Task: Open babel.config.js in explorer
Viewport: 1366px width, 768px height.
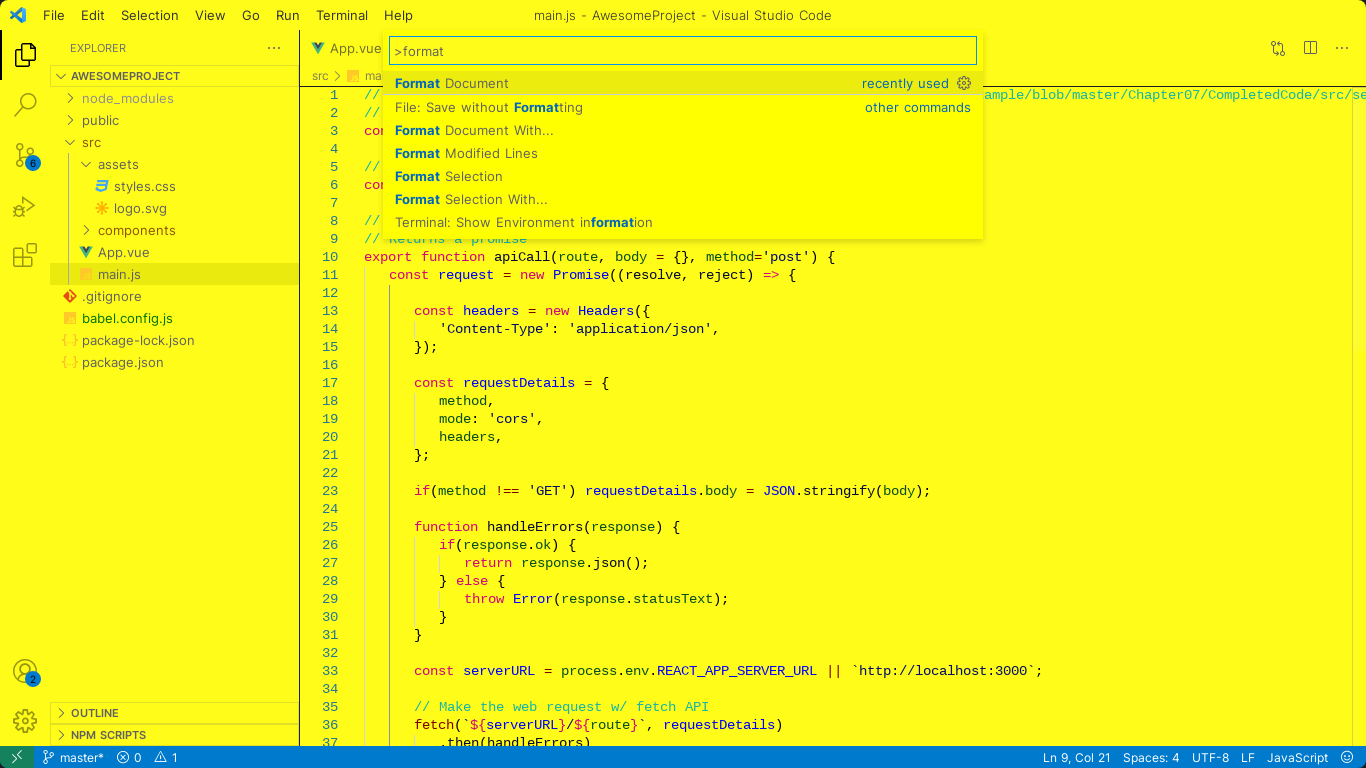Action: (127, 318)
